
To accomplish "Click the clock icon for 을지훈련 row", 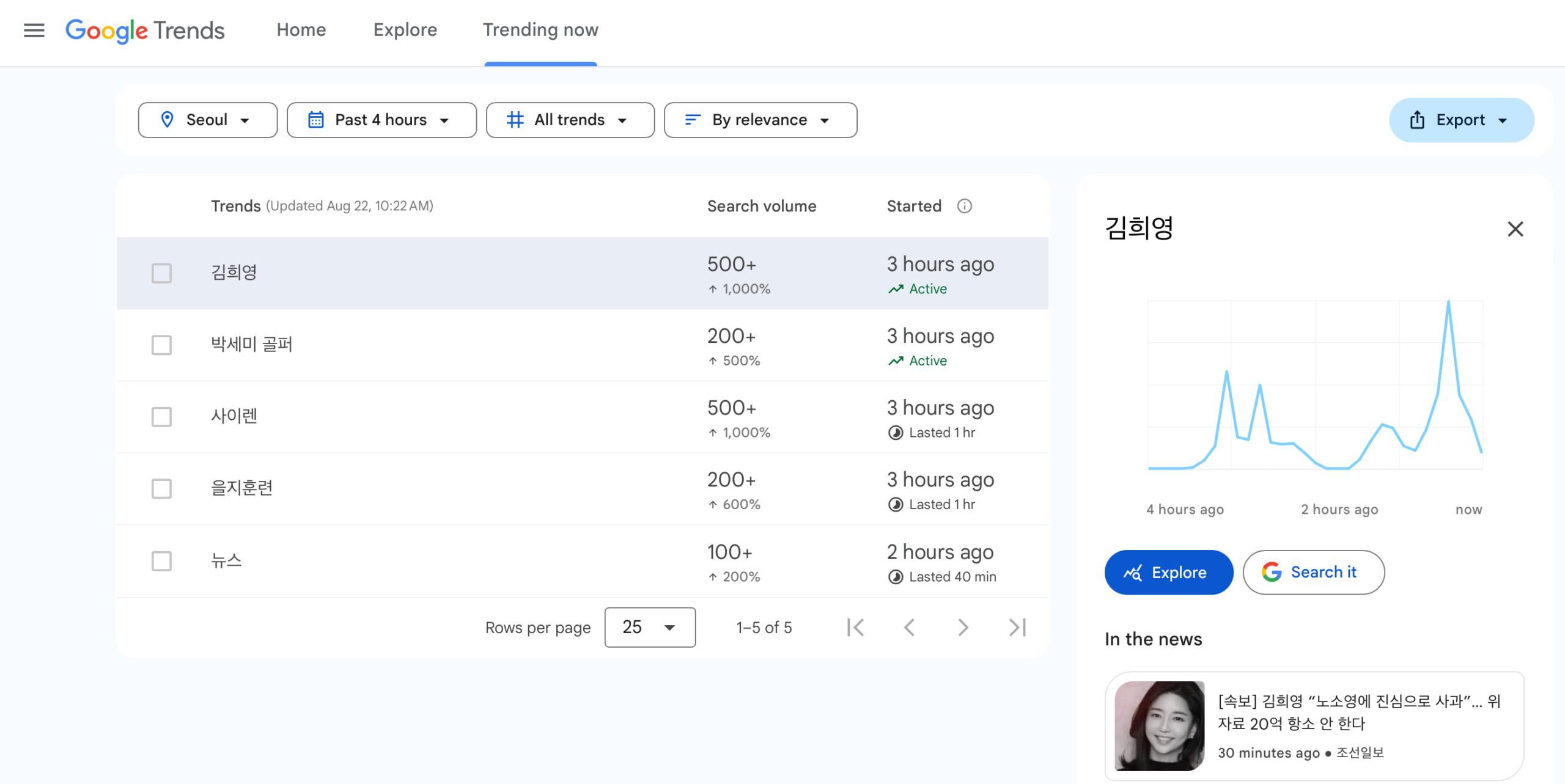I will 896,505.
